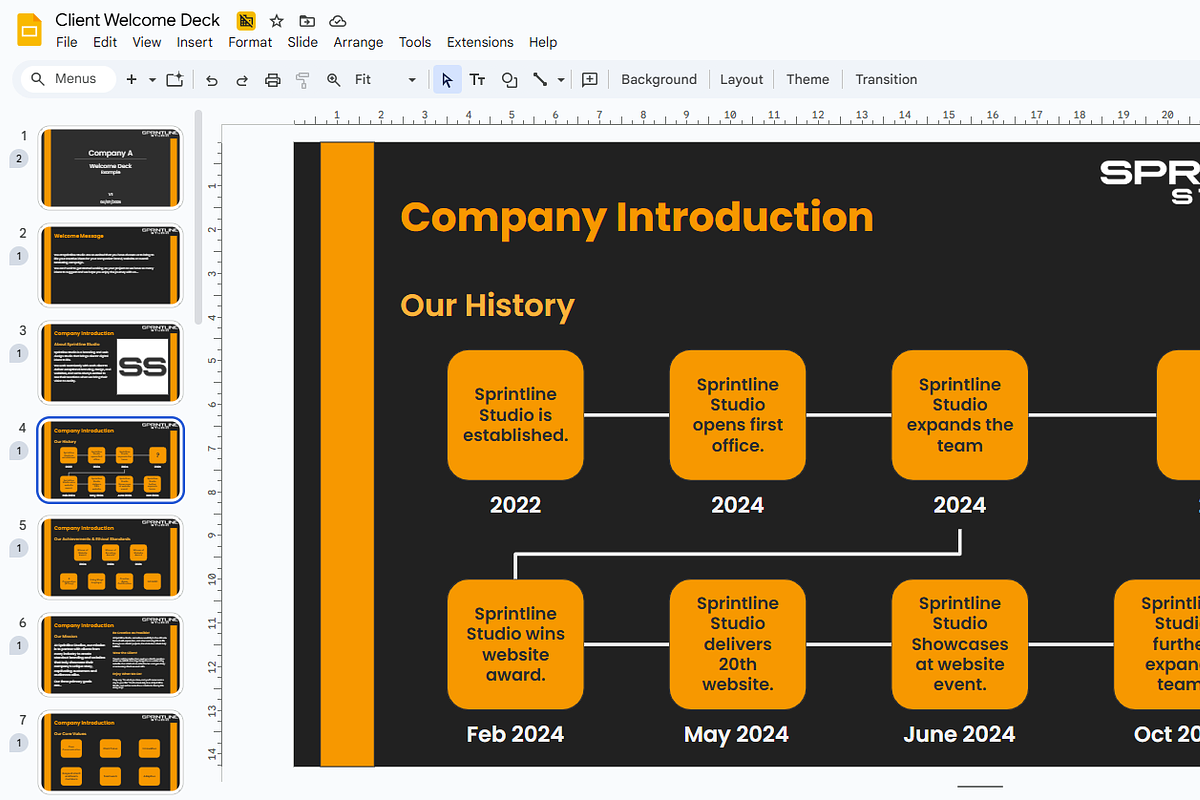
Task: Click the Layout button
Action: click(742, 80)
